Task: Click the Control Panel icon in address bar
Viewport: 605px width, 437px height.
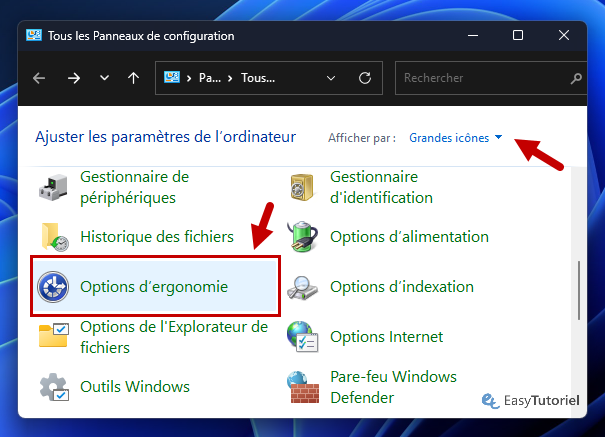Action: coord(172,78)
